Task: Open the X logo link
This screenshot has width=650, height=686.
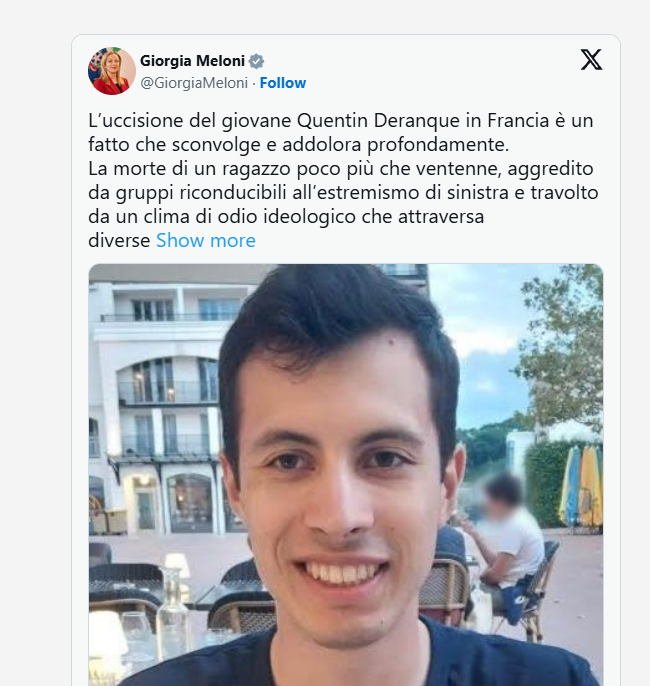Action: 591,60
